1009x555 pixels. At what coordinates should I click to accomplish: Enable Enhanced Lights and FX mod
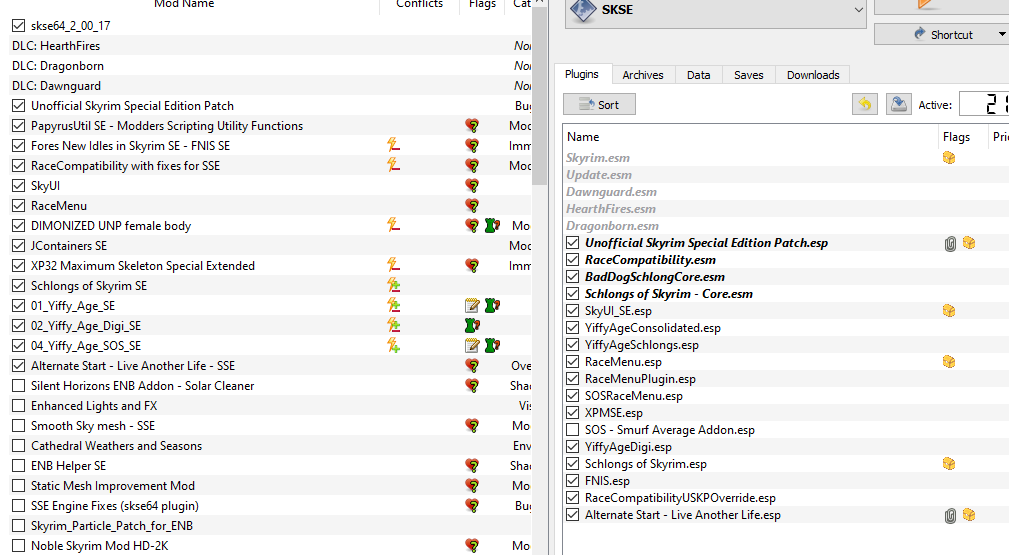[x=19, y=406]
